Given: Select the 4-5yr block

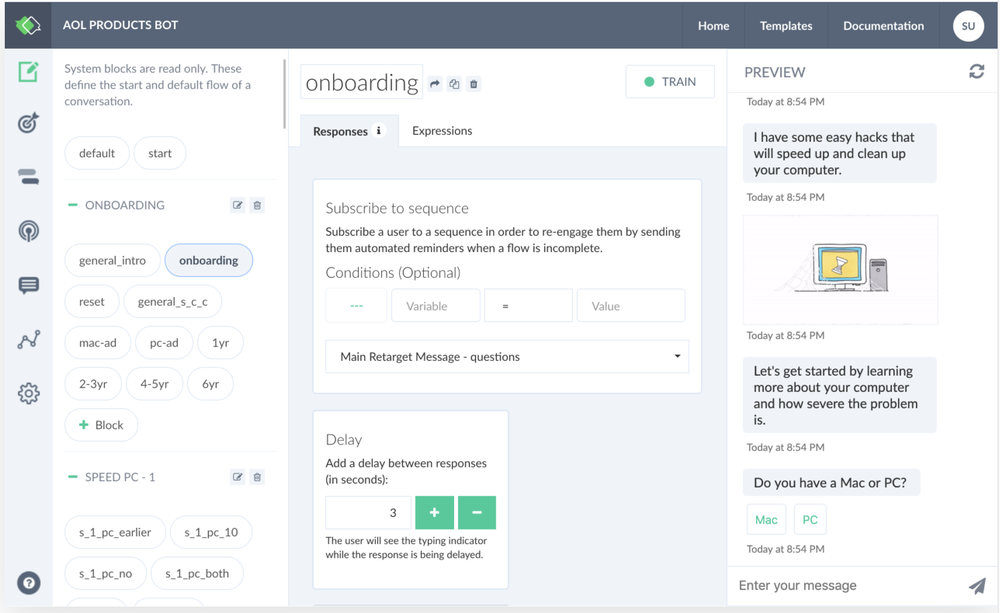Looking at the screenshot, I should point(154,384).
